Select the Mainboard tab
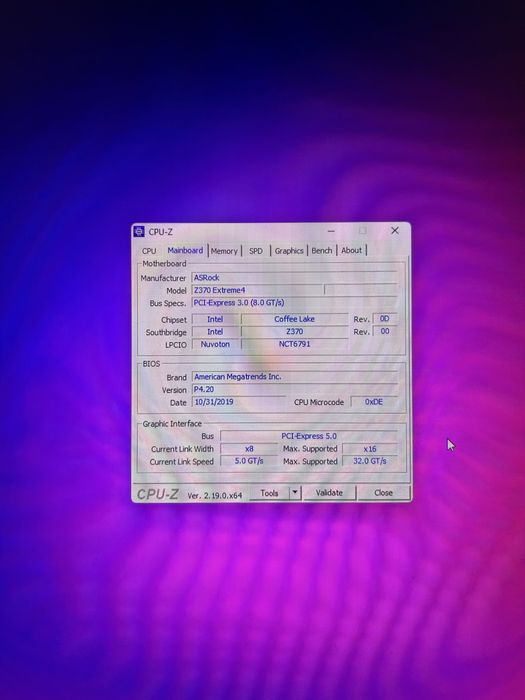Image resolution: width=525 pixels, height=700 pixels. pyautogui.click(x=185, y=250)
